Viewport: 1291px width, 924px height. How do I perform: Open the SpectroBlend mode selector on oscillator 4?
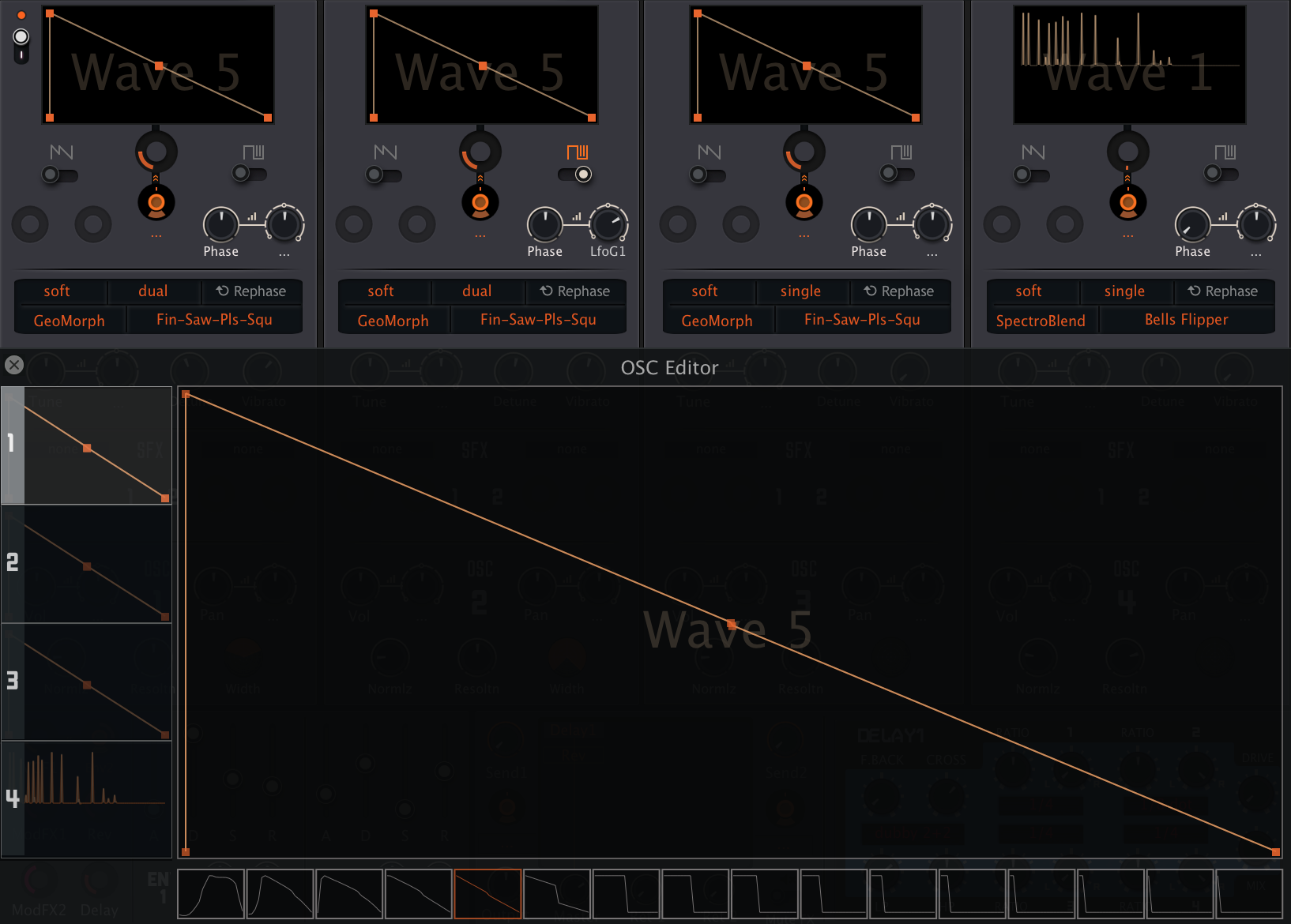pos(1041,321)
